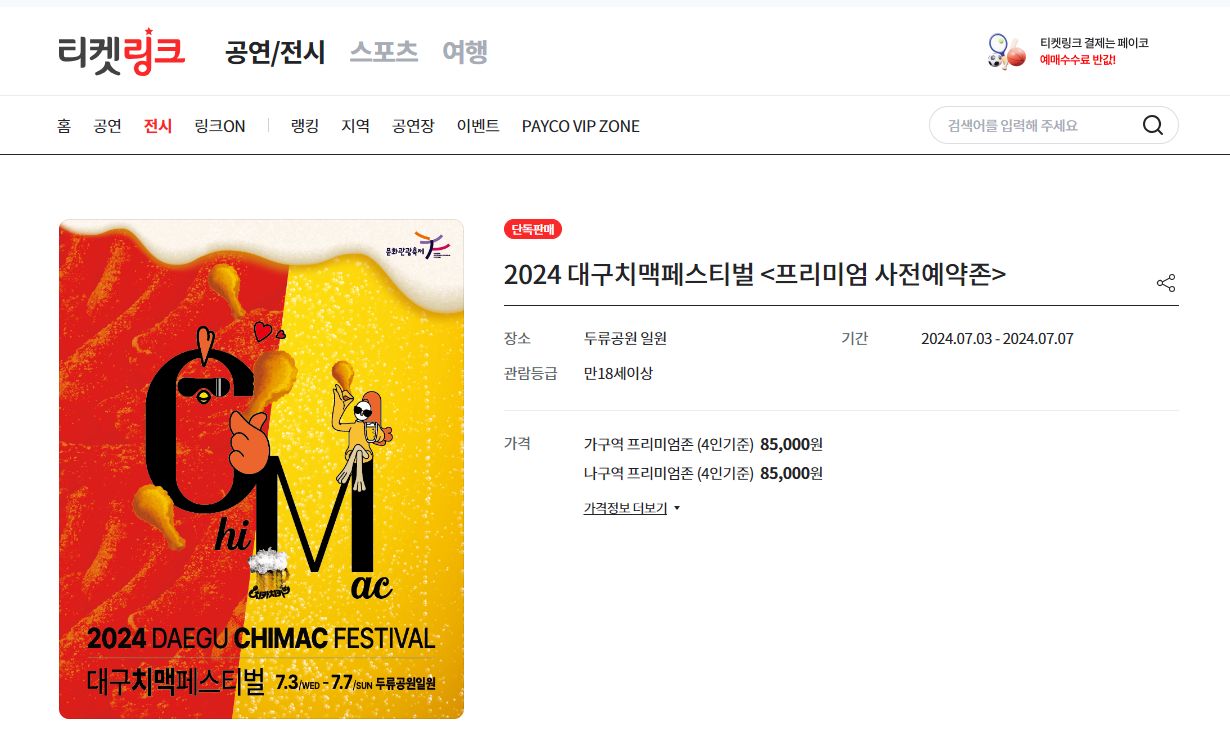The width and height of the screenshot is (1230, 743).
Task: Open the 랭킹 menu item
Action: click(x=305, y=126)
